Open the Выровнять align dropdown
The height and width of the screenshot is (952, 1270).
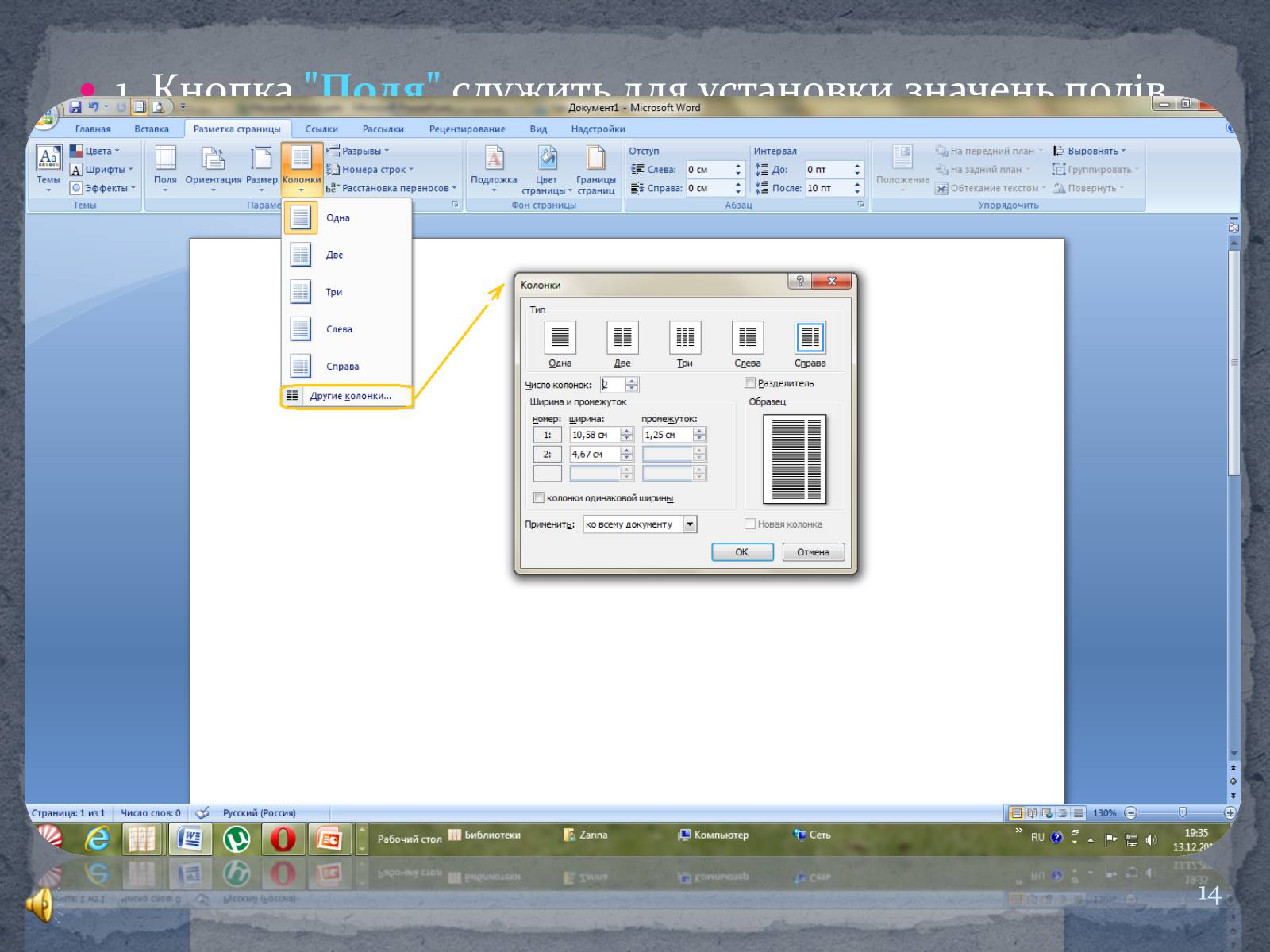pos(1089,151)
